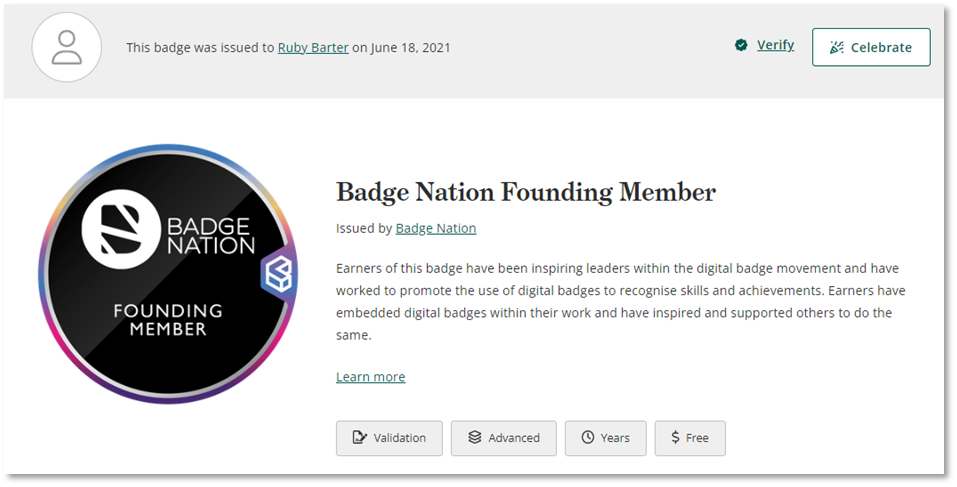
Task: Click the party popper icon in Celebrate
Action: [x=837, y=48]
